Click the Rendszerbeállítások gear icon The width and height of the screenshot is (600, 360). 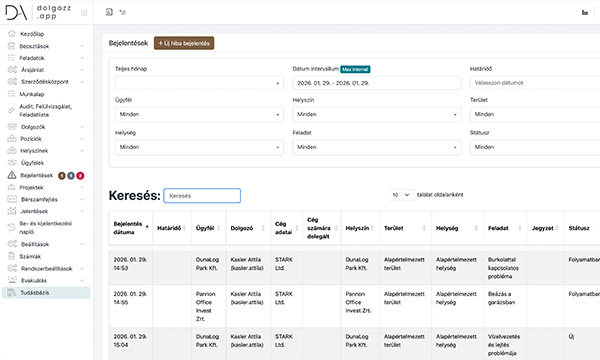(12, 268)
